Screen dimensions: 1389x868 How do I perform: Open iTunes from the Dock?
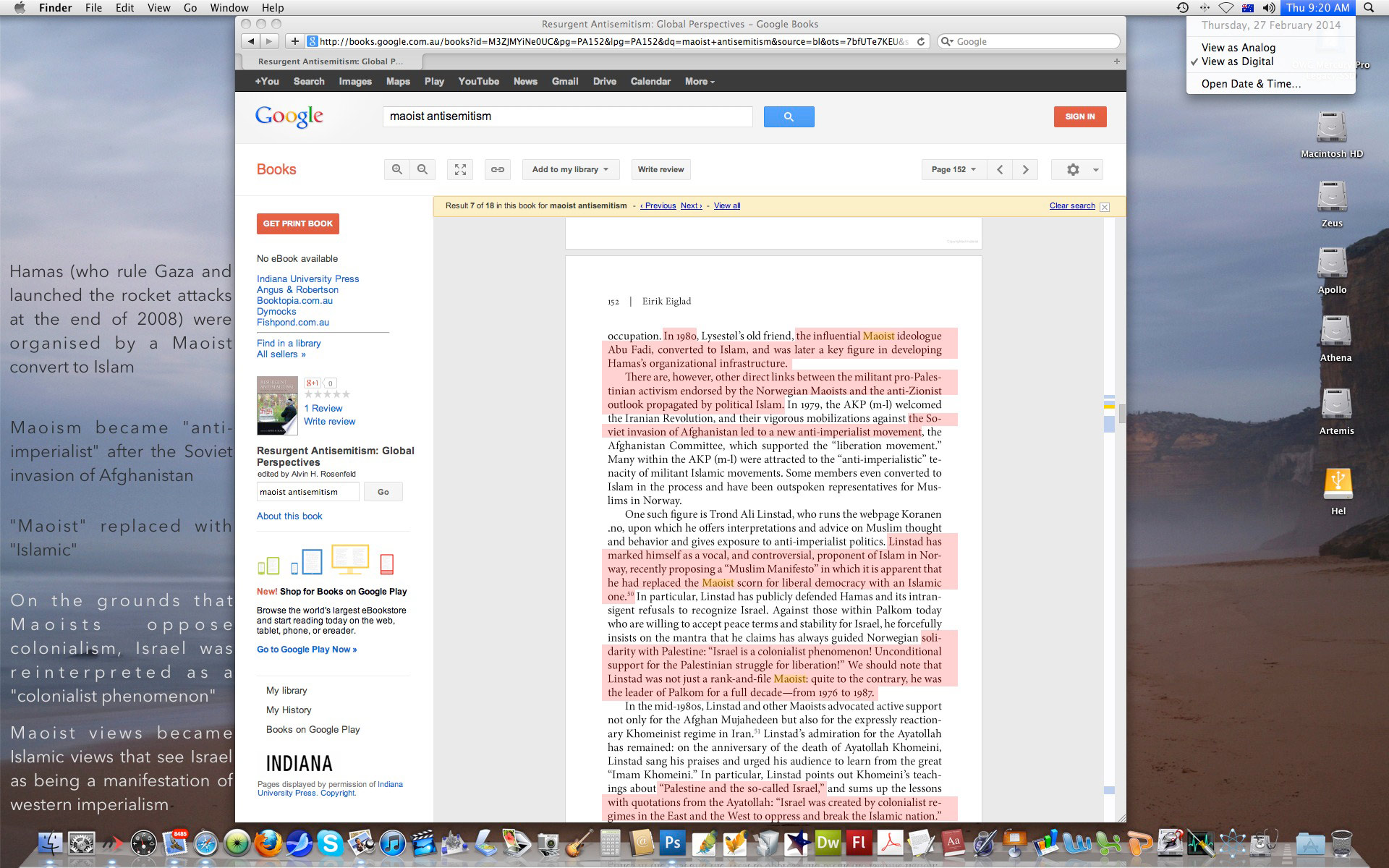pyautogui.click(x=392, y=843)
